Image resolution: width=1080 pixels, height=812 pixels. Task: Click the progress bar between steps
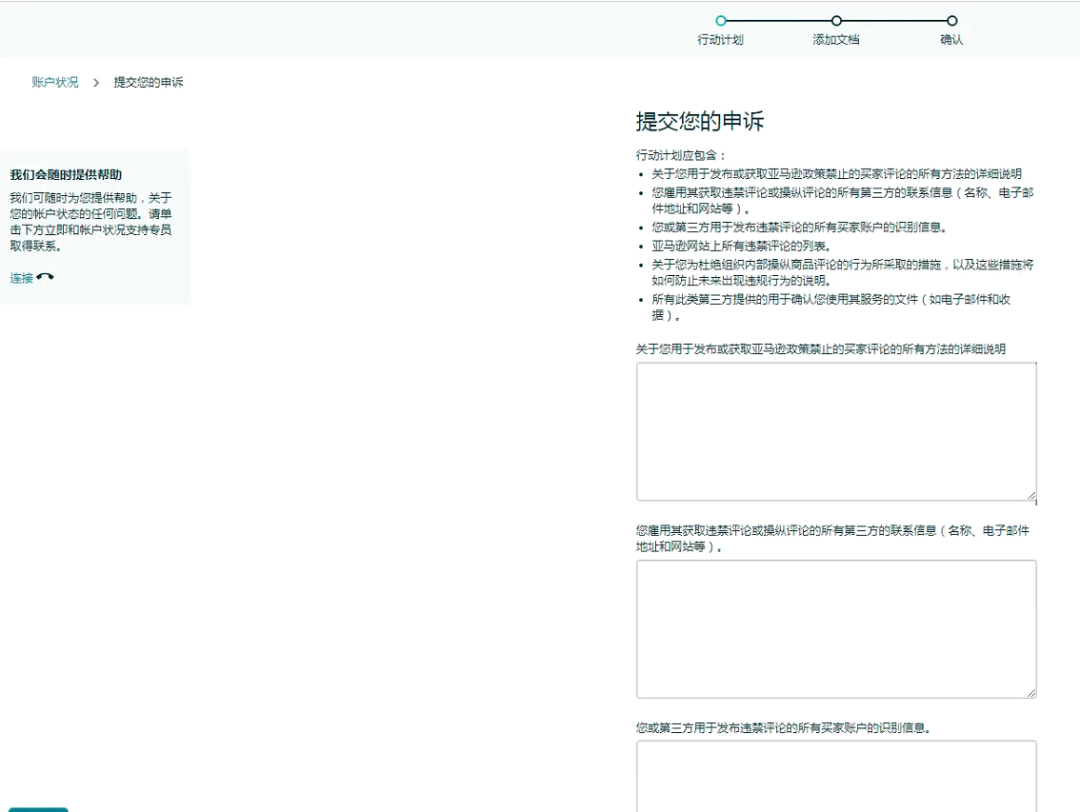click(x=780, y=20)
